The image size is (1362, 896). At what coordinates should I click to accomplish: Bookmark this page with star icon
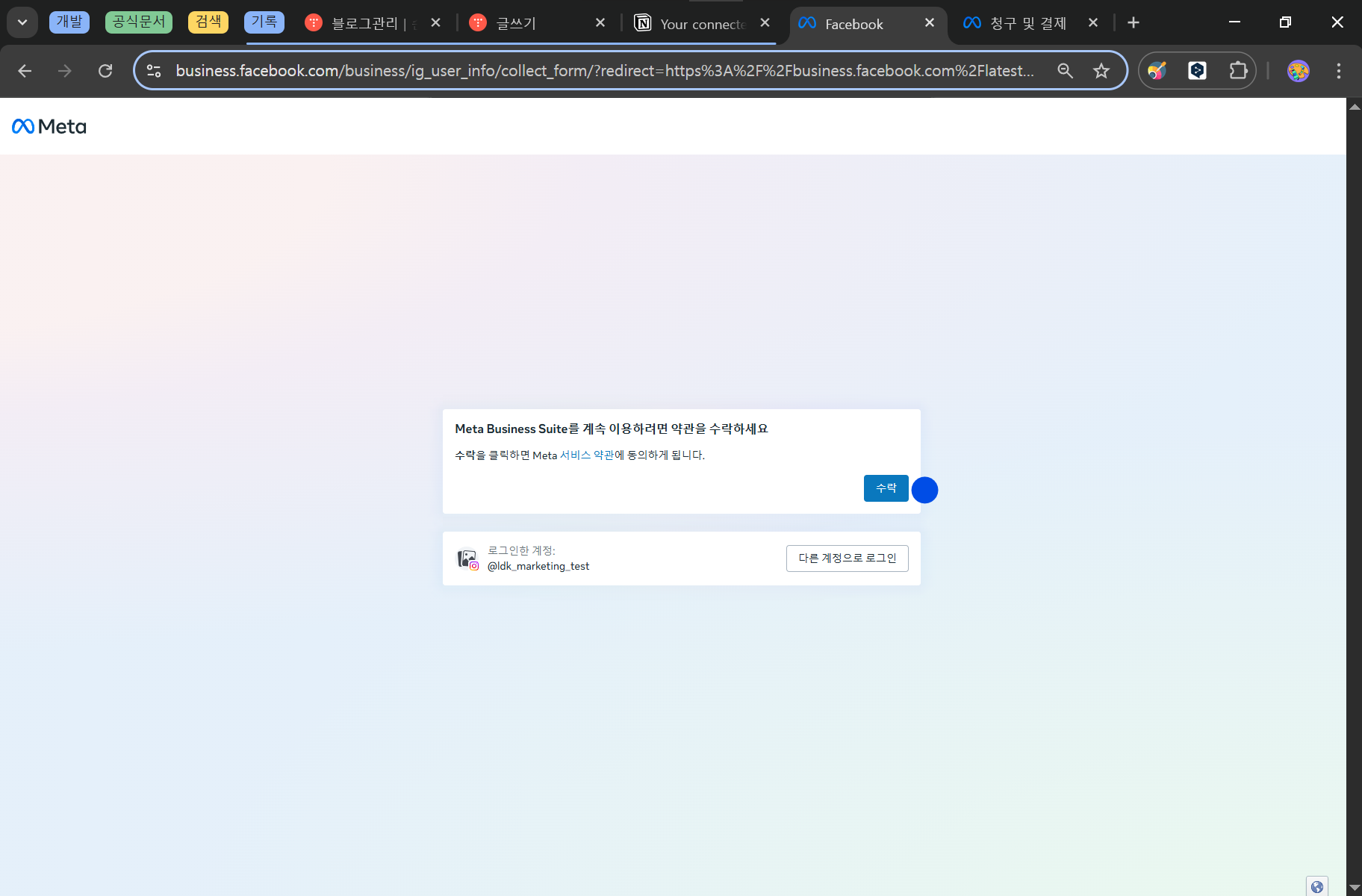click(x=1101, y=71)
